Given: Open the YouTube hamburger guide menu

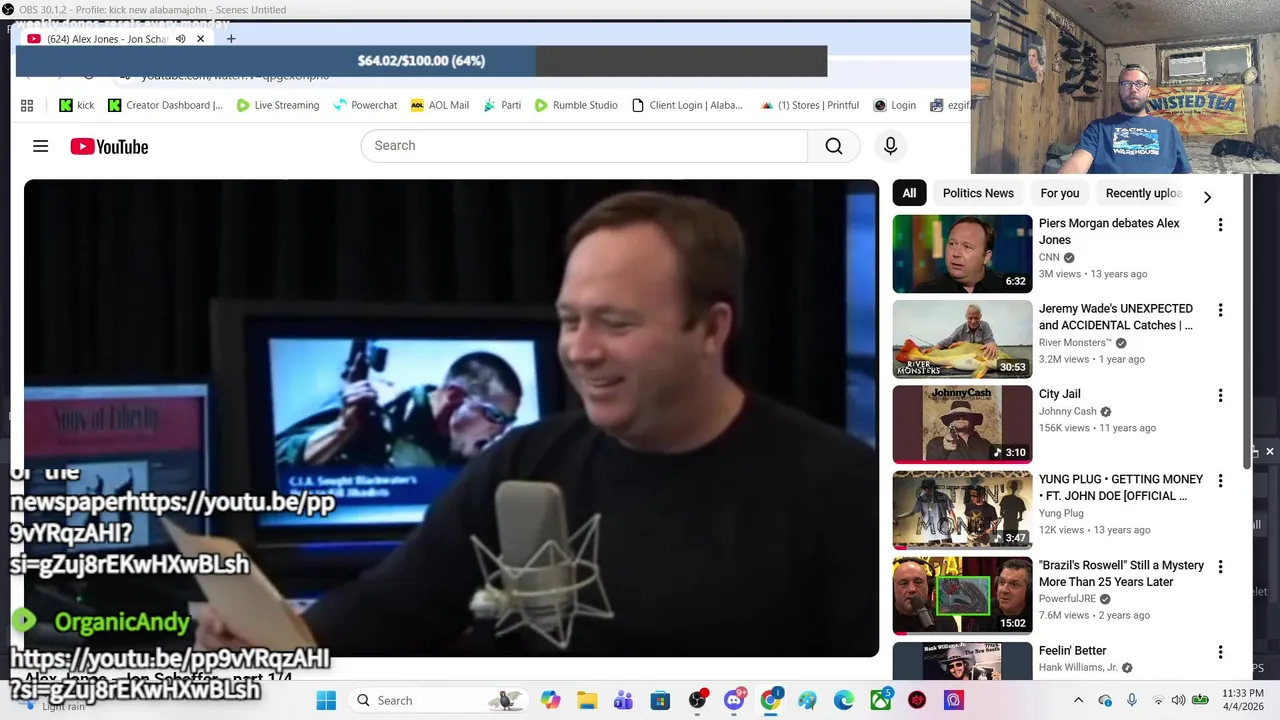Looking at the screenshot, I should point(40,146).
